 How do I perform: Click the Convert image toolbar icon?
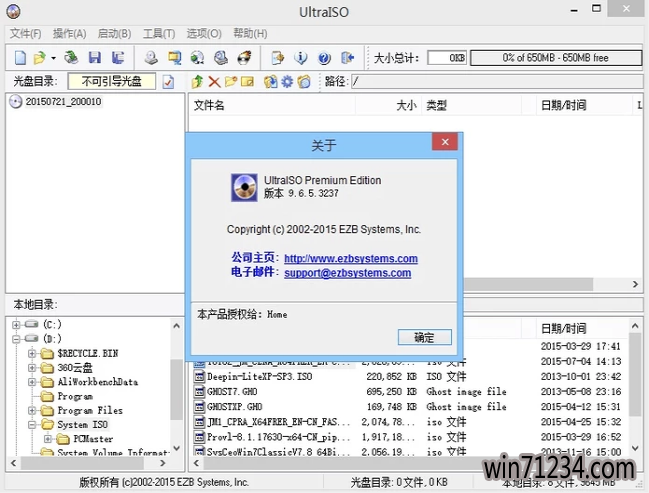[174, 58]
